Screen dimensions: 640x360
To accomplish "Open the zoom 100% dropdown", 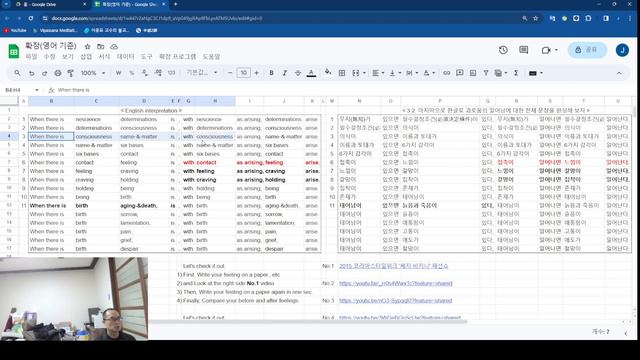I will click(93, 73).
